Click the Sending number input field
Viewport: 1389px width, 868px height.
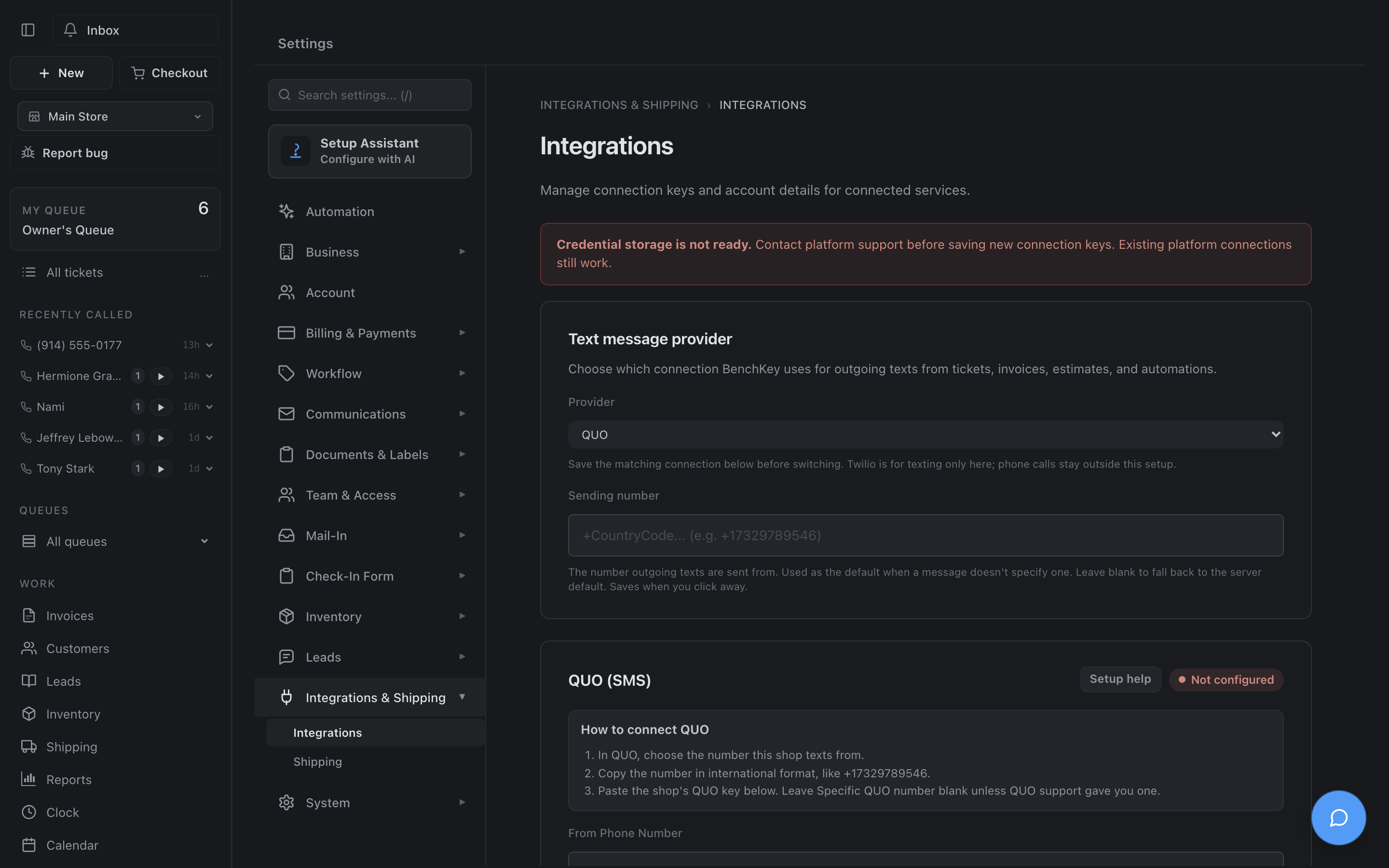(925, 535)
